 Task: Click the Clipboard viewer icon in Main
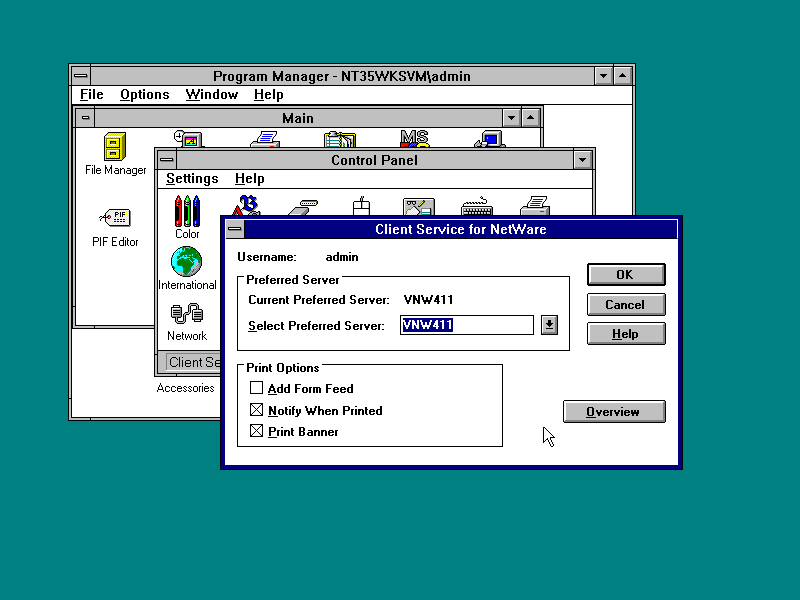[x=340, y=139]
